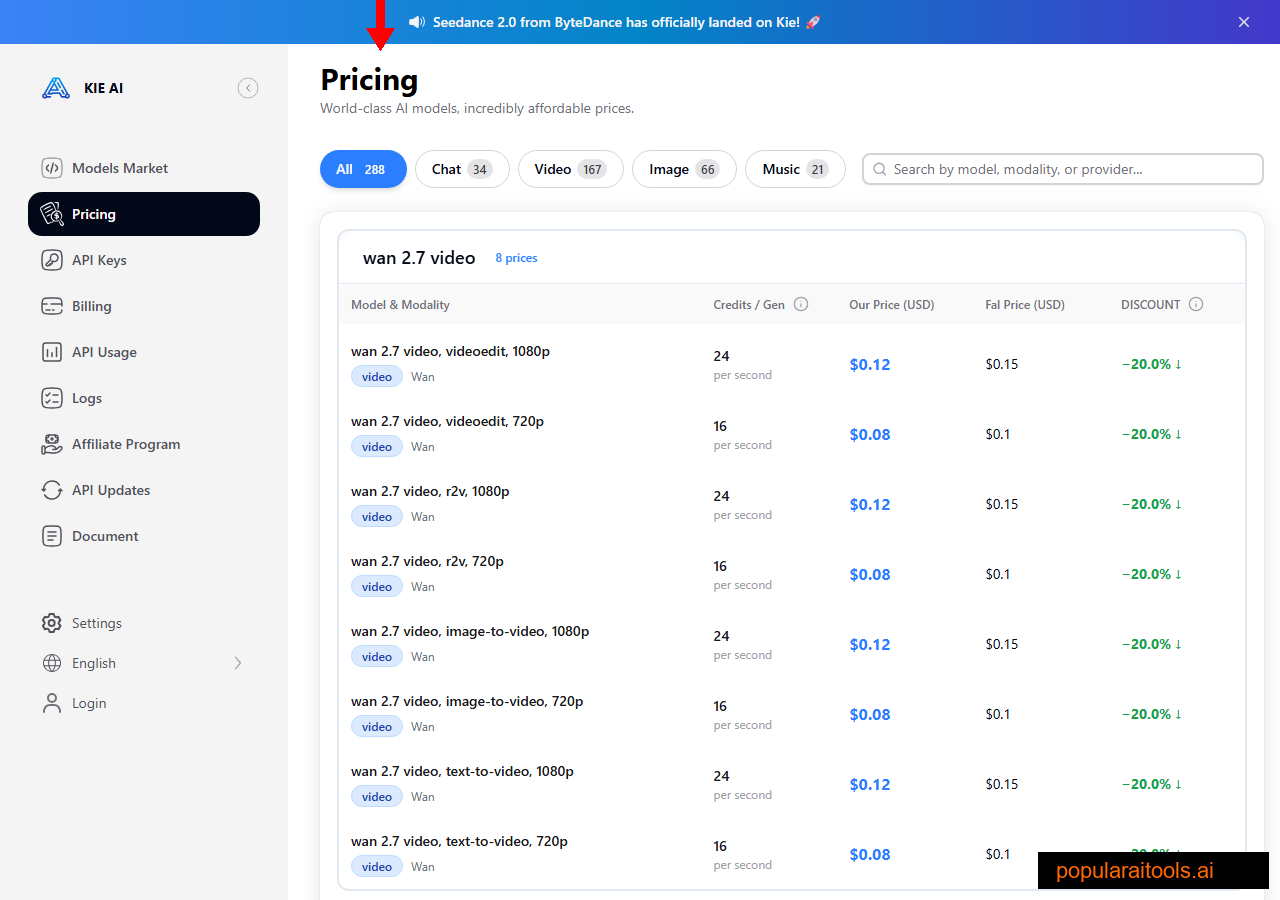1280x900 pixels.
Task: Collapse the left sidebar
Action: point(248,88)
